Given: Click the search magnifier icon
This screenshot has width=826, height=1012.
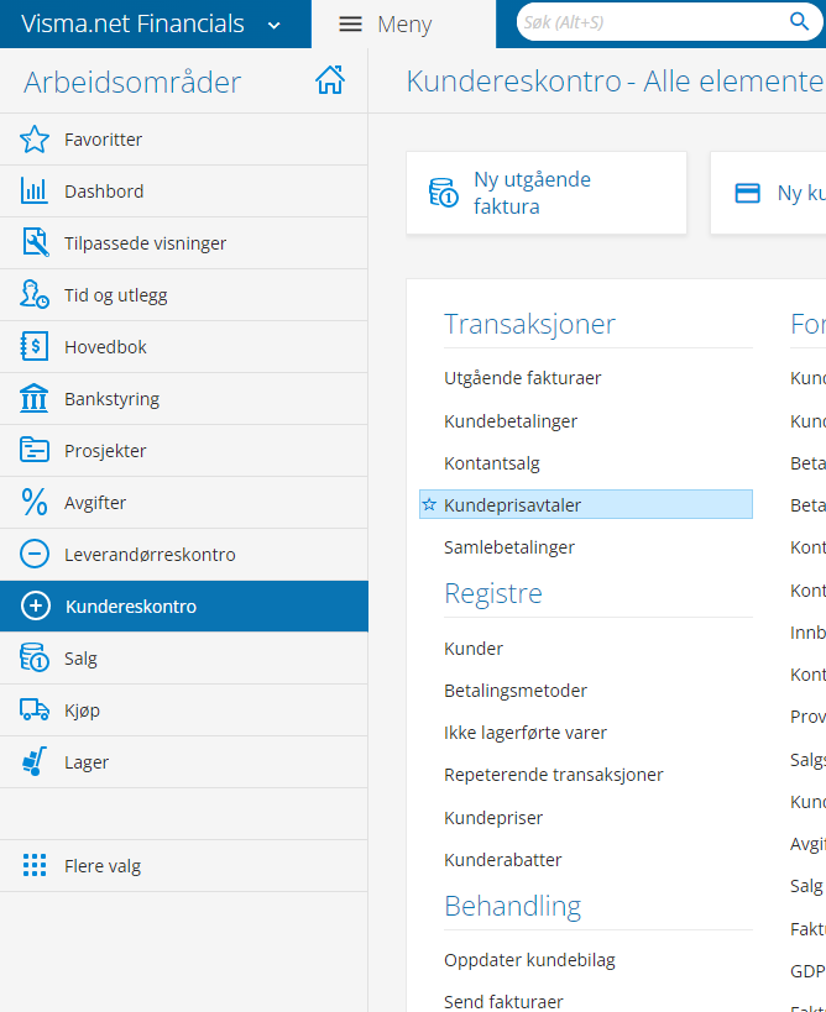Looking at the screenshot, I should click(x=799, y=22).
